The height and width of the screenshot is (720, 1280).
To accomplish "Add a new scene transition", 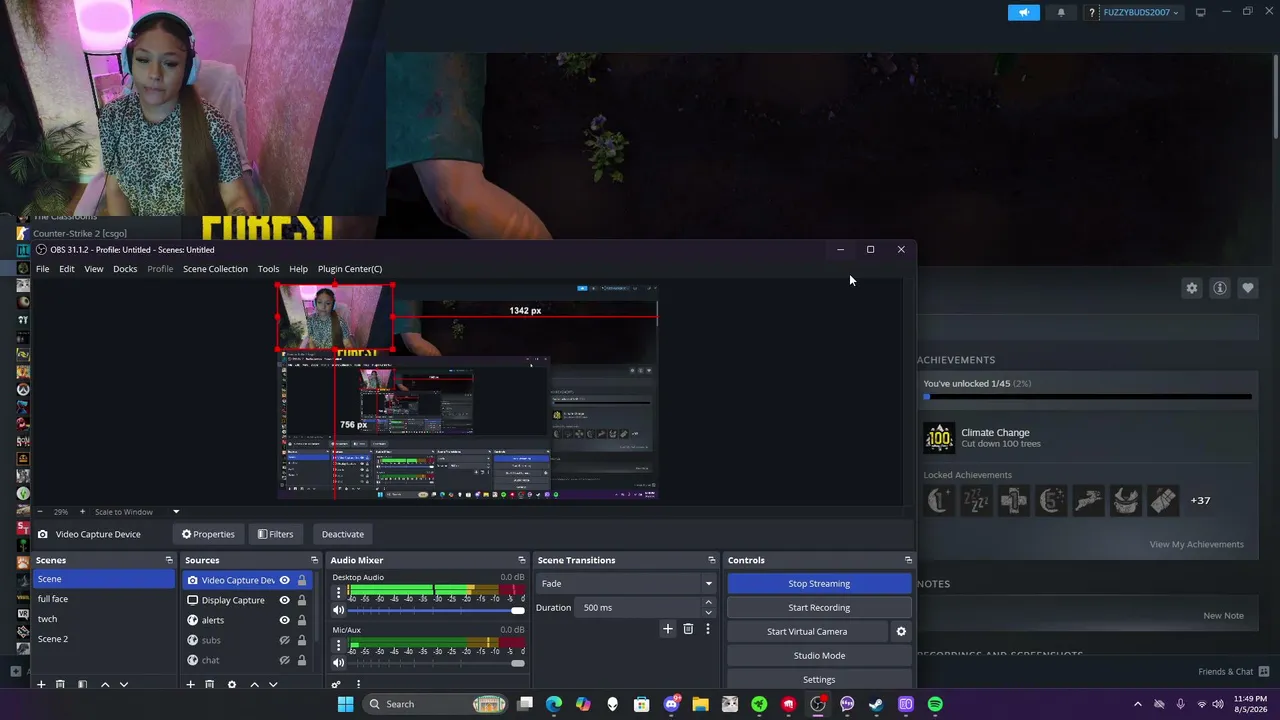I will click(x=668, y=629).
